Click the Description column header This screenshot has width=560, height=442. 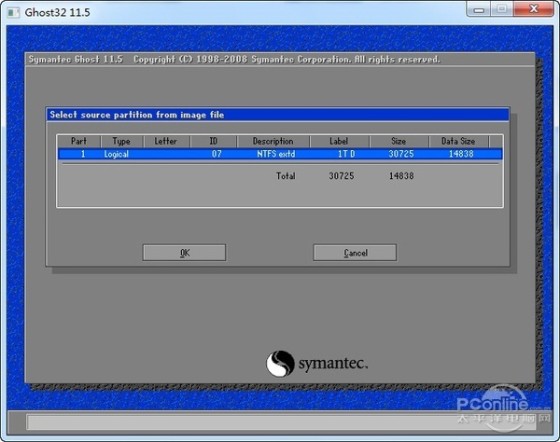pos(273,141)
